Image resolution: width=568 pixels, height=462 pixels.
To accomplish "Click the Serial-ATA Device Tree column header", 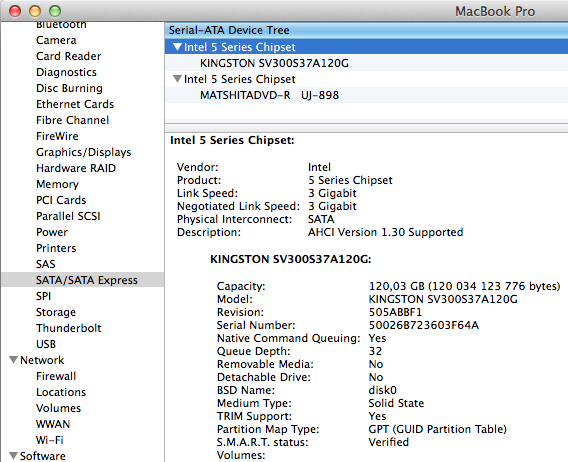I will coord(366,30).
